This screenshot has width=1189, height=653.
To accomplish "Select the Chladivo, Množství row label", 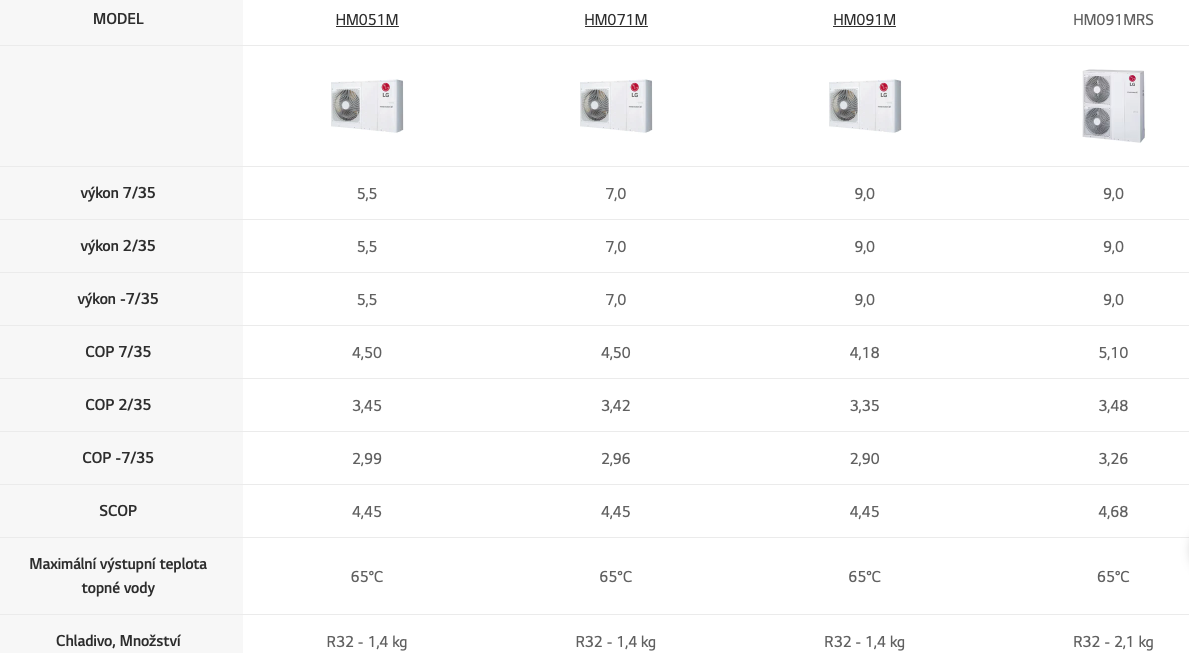I will 118,641.
